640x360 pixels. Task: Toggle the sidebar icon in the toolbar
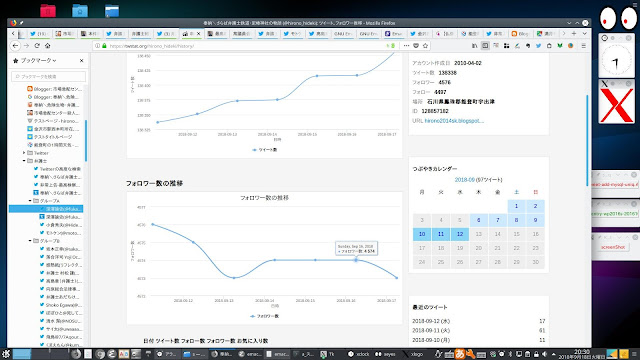[x=485, y=46]
